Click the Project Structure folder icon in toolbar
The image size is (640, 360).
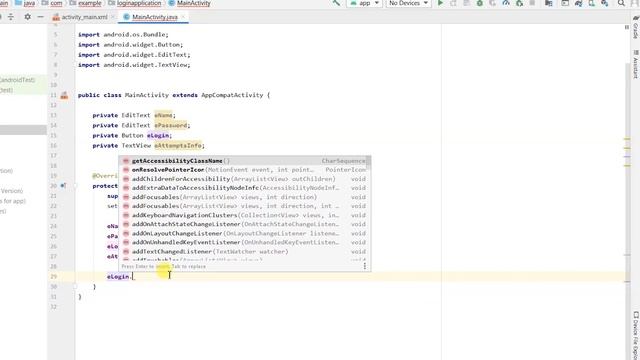tap(549, 3)
